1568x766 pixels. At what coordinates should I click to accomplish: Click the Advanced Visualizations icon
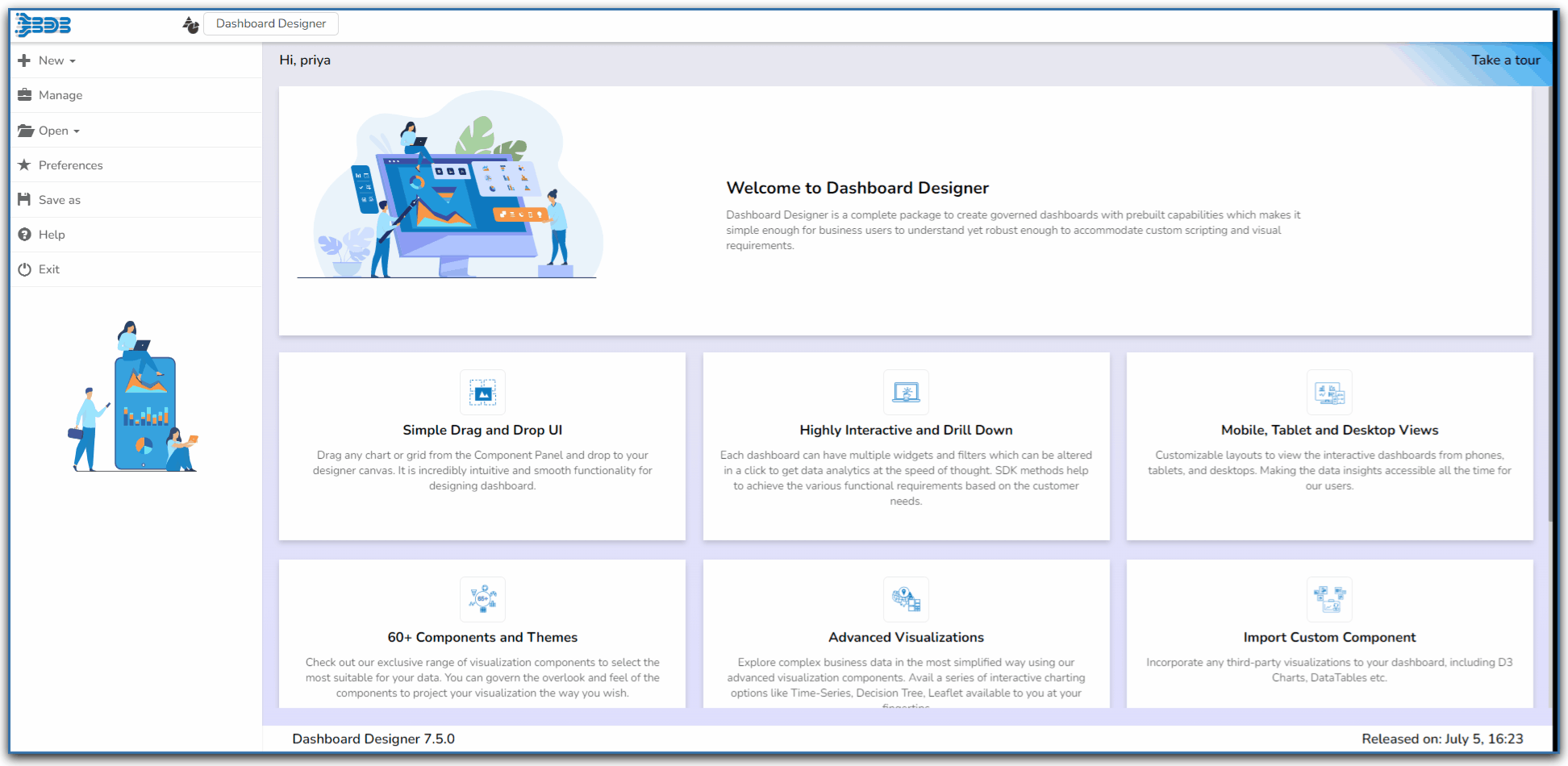[906, 599]
